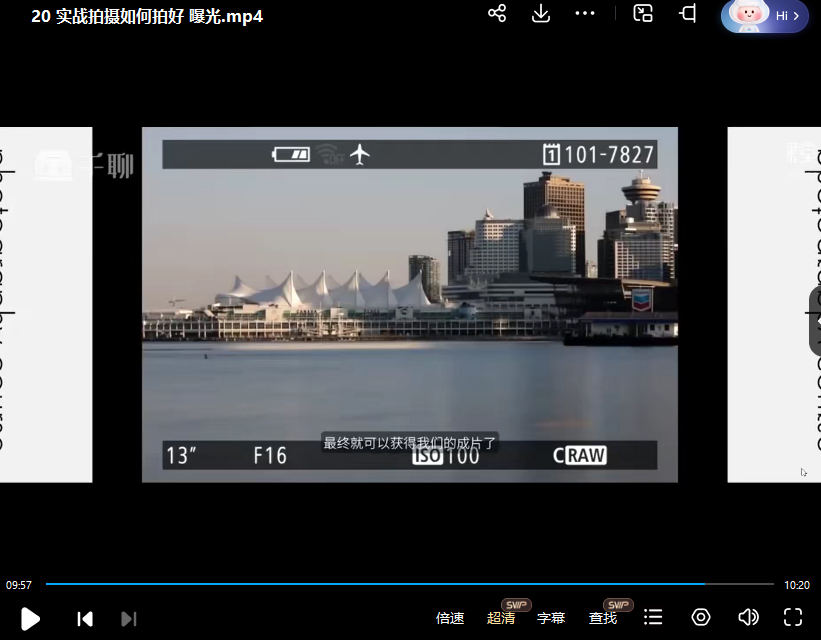Open the 超清 video quality menu
Viewport: 821px width, 640px height.
pos(501,618)
